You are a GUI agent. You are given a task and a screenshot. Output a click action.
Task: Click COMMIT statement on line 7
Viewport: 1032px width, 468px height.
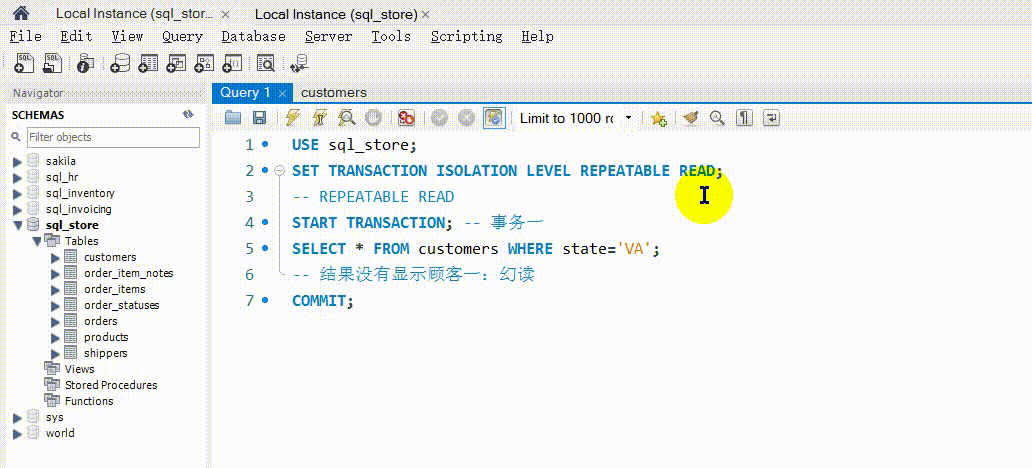click(x=322, y=301)
